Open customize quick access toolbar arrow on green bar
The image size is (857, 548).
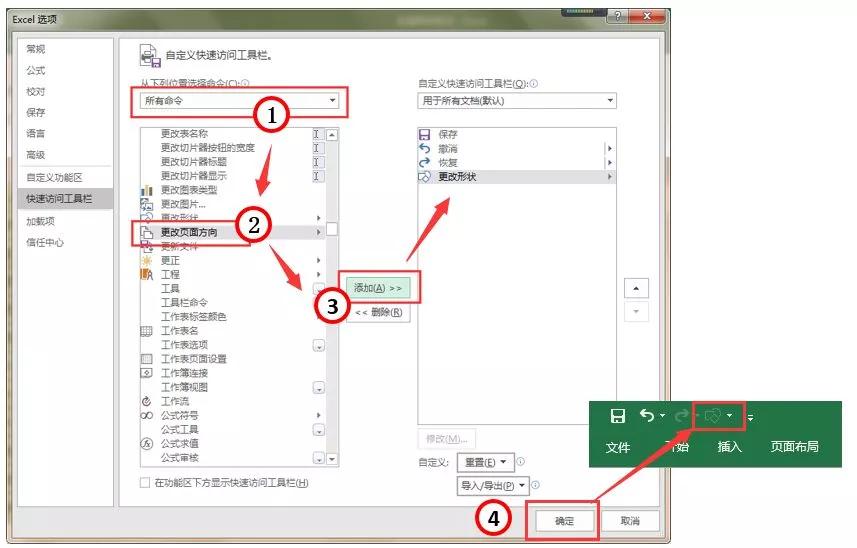750,418
